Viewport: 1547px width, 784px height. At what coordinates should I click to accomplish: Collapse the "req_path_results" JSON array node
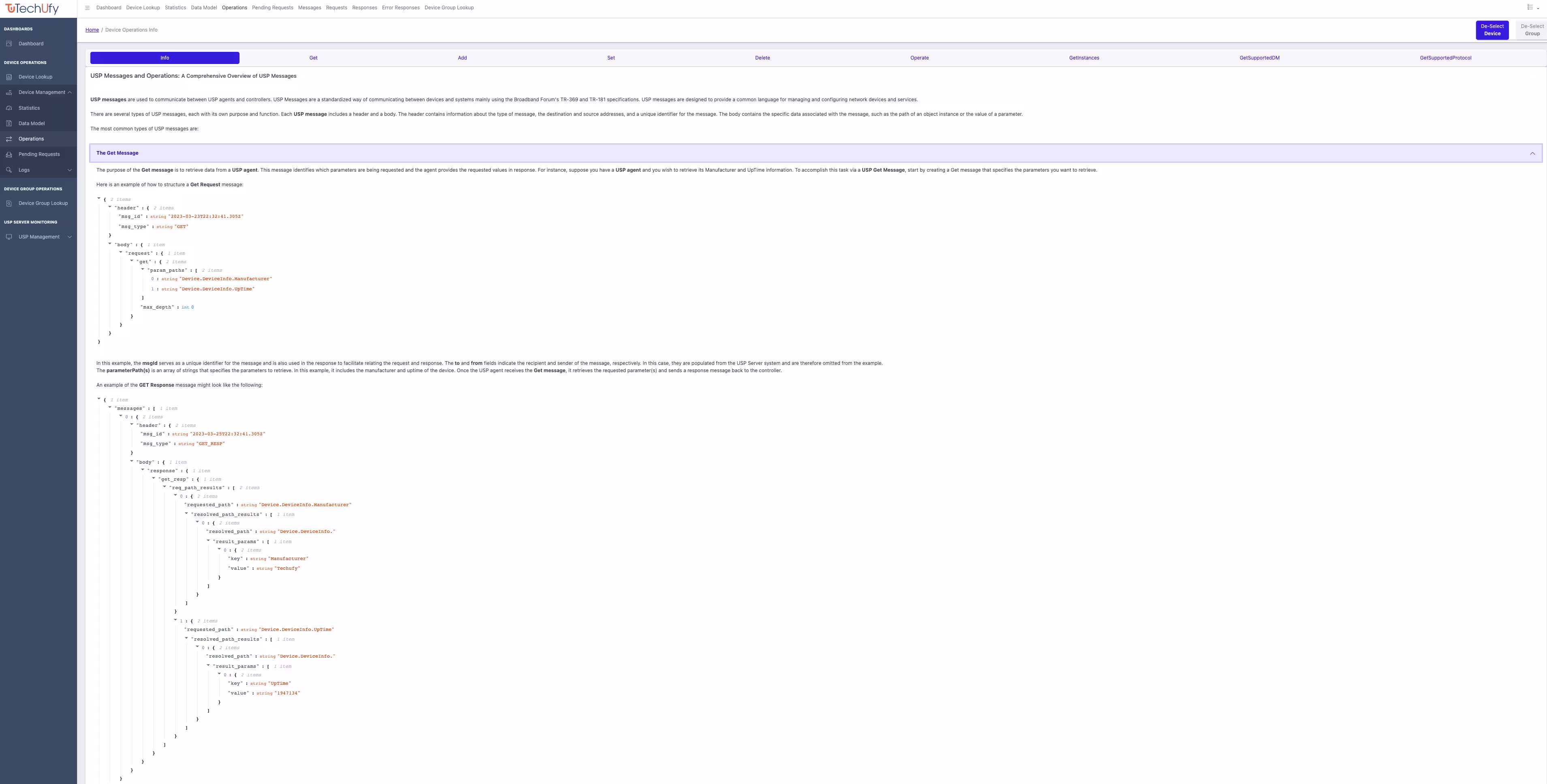point(165,487)
